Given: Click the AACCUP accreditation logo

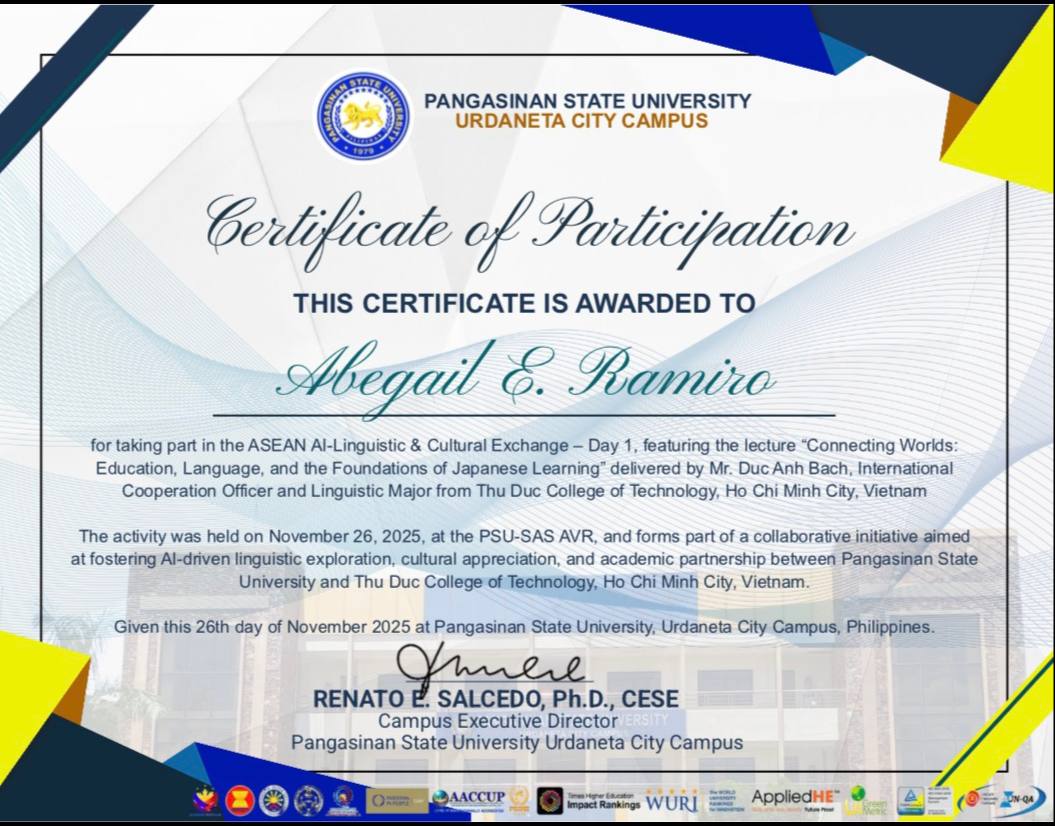Looking at the screenshot, I should click(469, 799).
